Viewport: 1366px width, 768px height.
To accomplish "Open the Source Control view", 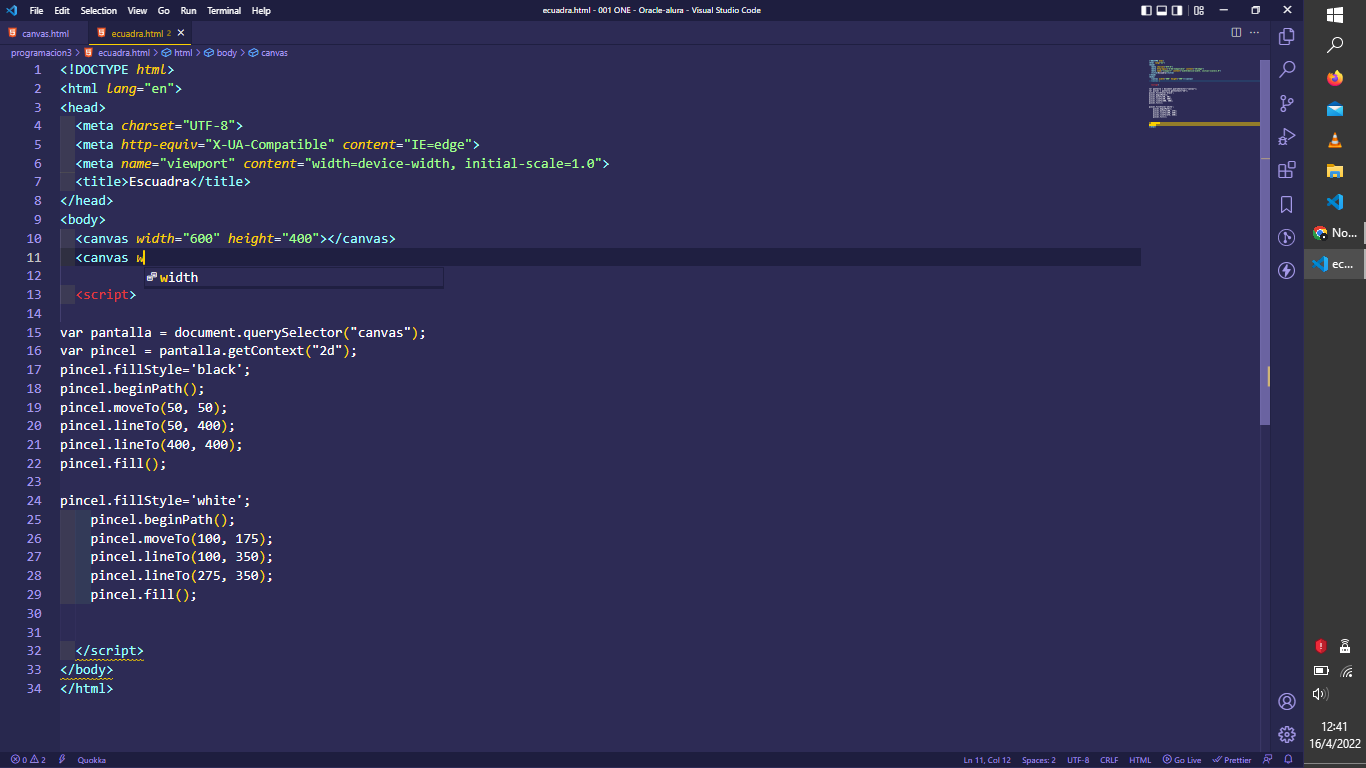I will tap(1287, 103).
